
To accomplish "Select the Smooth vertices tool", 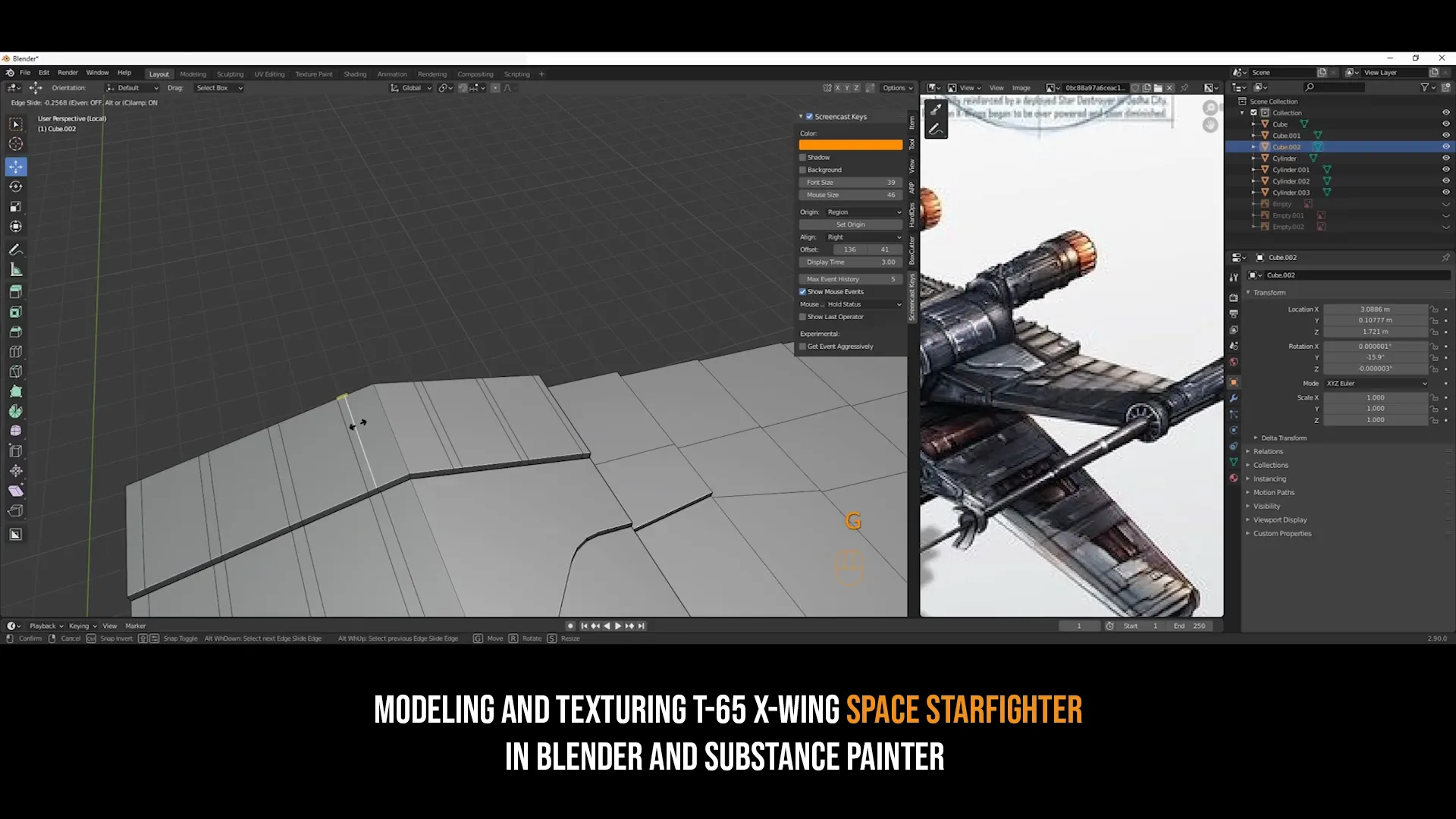I will 16,431.
